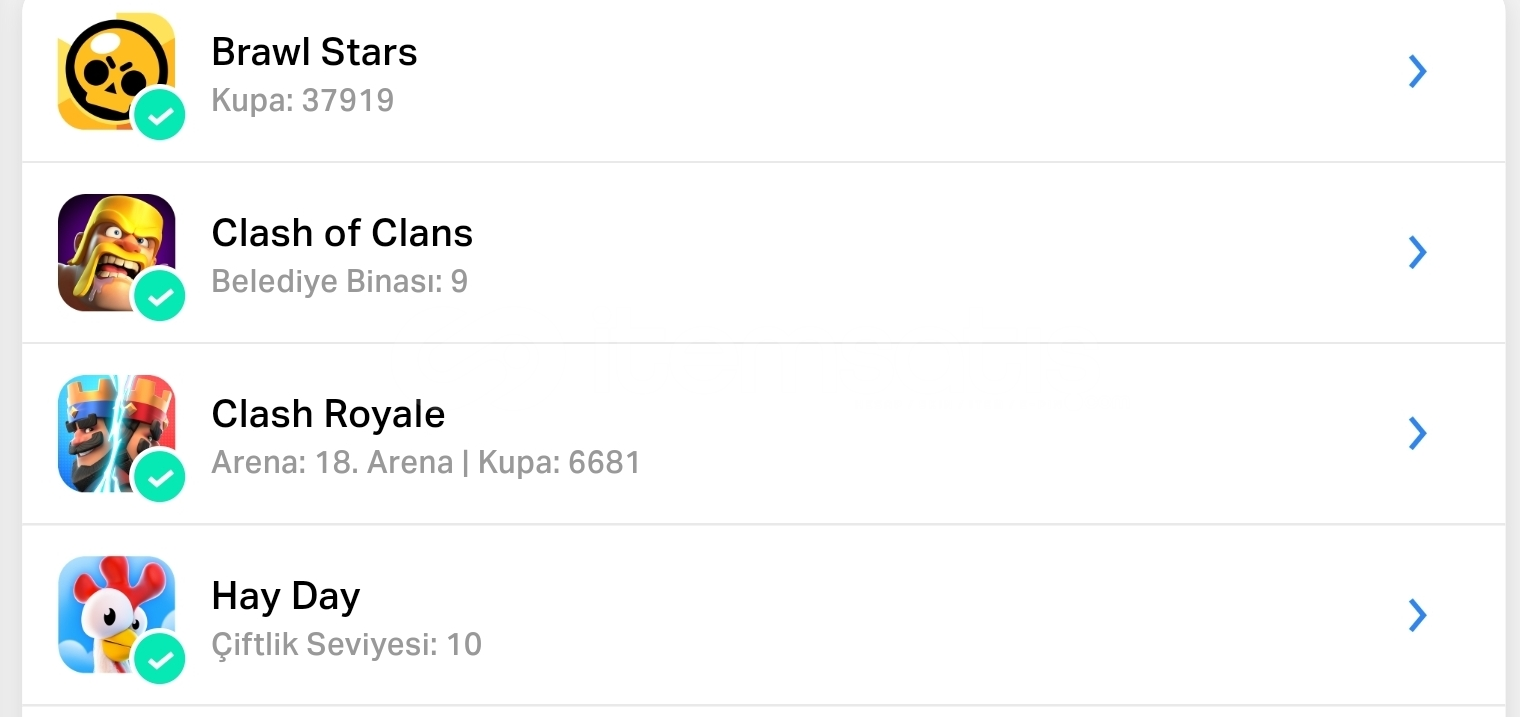
Task: Expand Clash of Clans row chevron arrow
Action: point(1417,252)
